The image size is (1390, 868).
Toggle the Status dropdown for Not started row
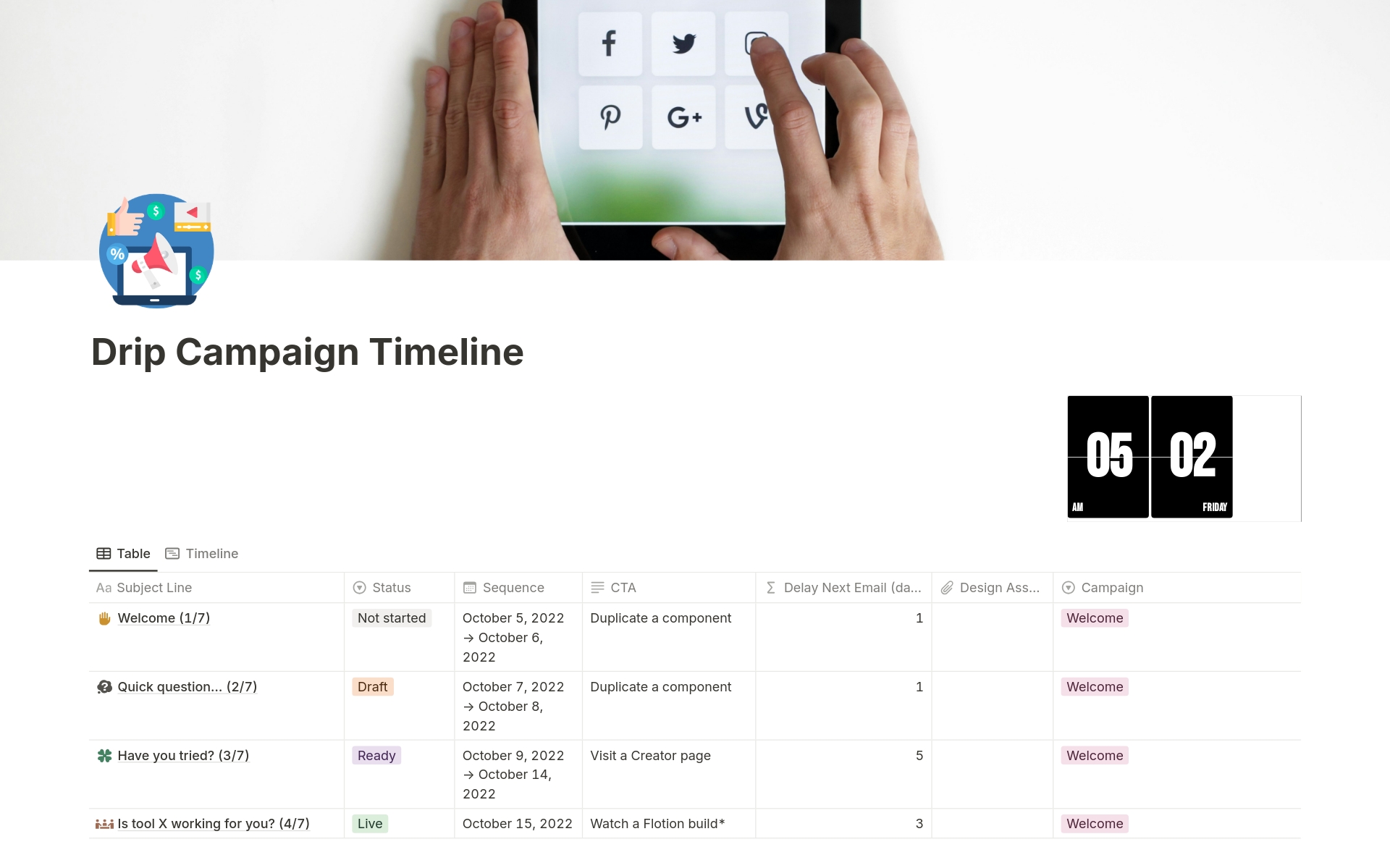click(391, 617)
